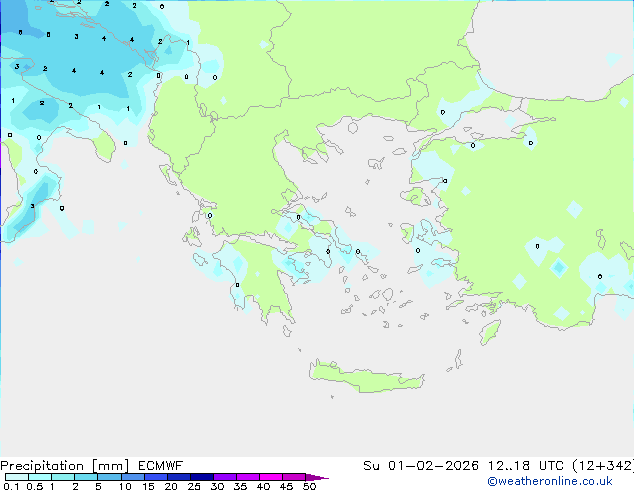Click the '50' legend scale label
Image resolution: width=634 pixels, height=490 pixels.
[x=310, y=486]
